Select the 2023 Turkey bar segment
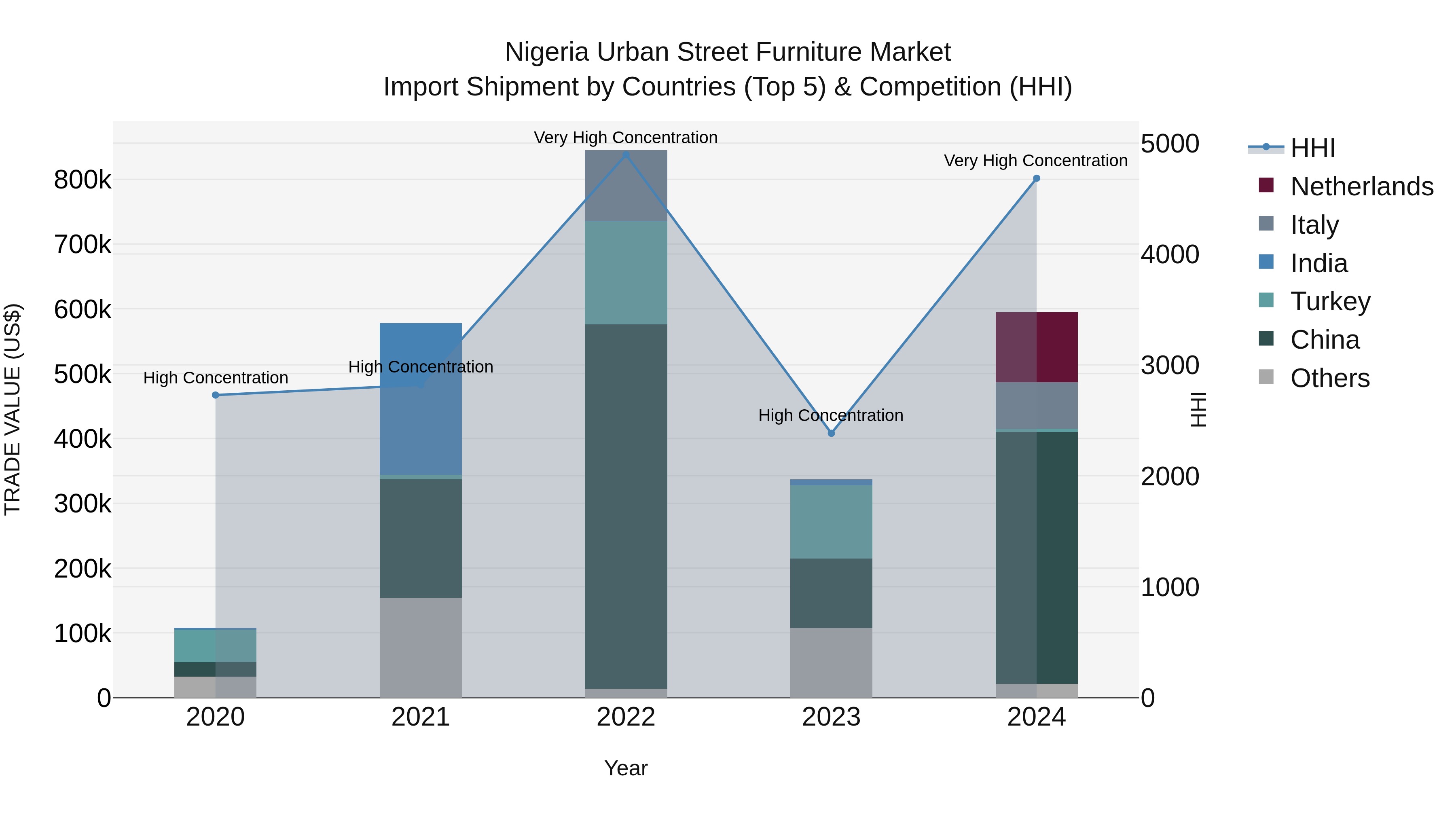 pos(831,522)
